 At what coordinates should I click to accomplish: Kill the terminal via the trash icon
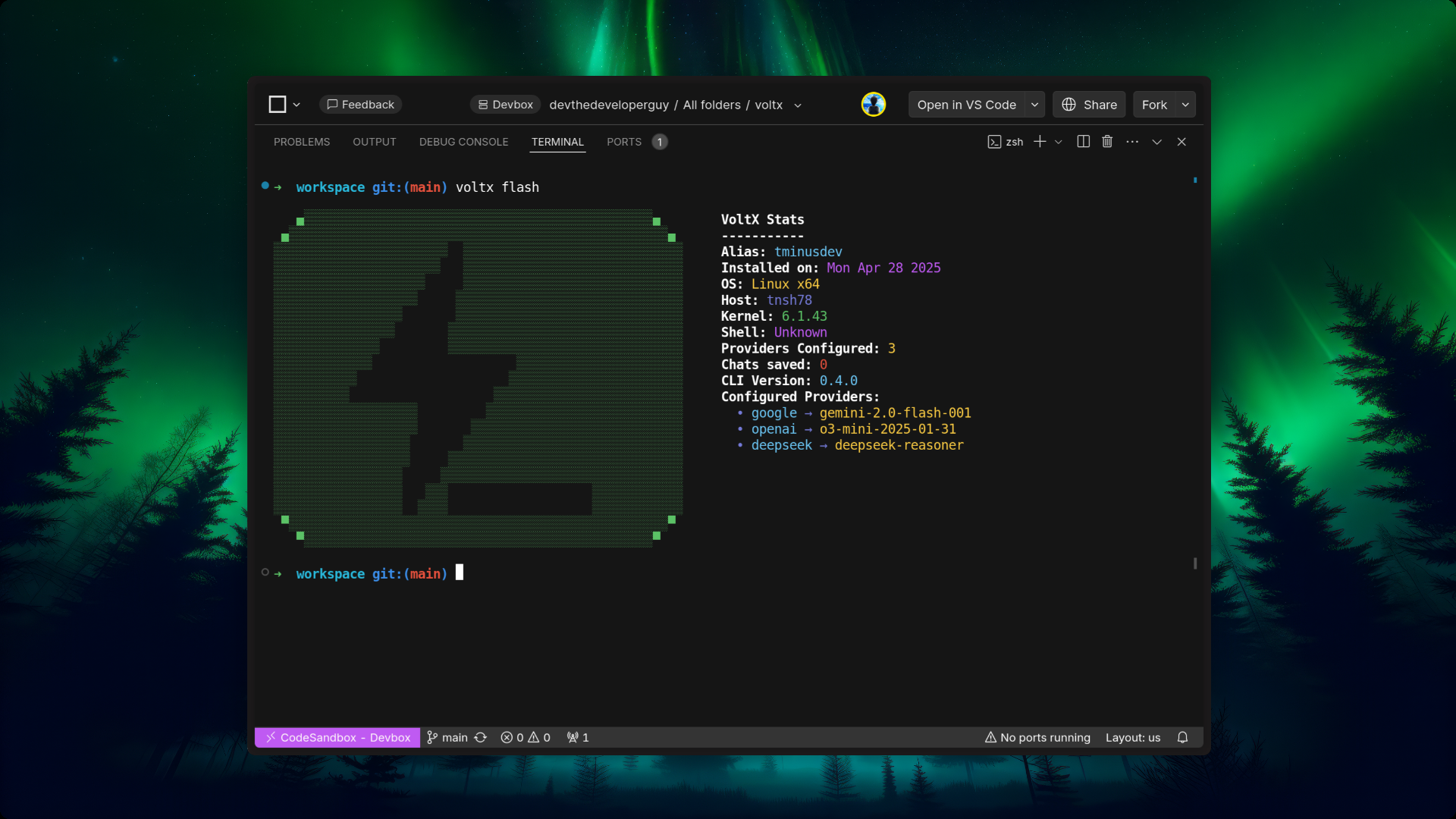1107,142
